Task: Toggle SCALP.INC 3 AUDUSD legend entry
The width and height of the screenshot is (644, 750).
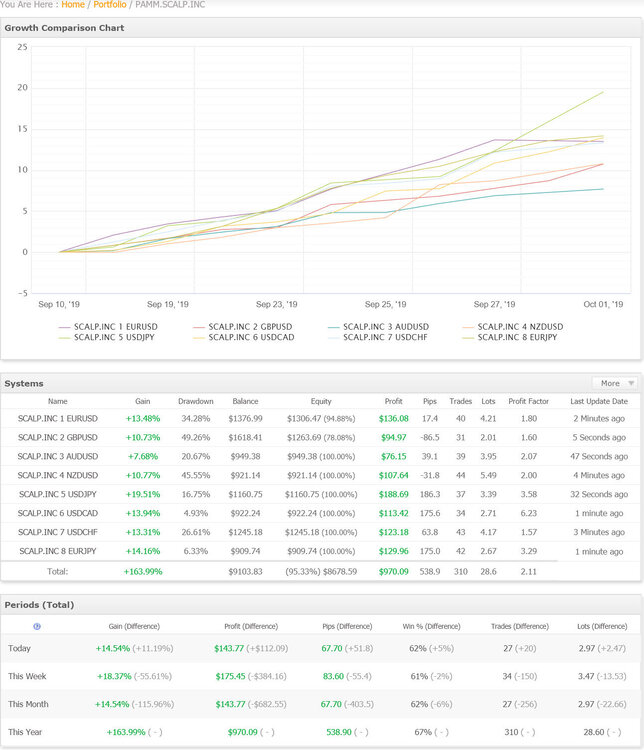Action: point(378,327)
